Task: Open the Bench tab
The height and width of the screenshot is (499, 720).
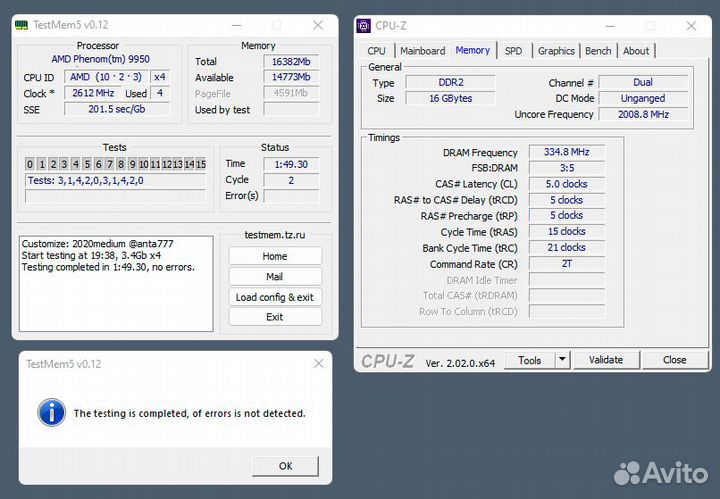Action: click(x=598, y=51)
